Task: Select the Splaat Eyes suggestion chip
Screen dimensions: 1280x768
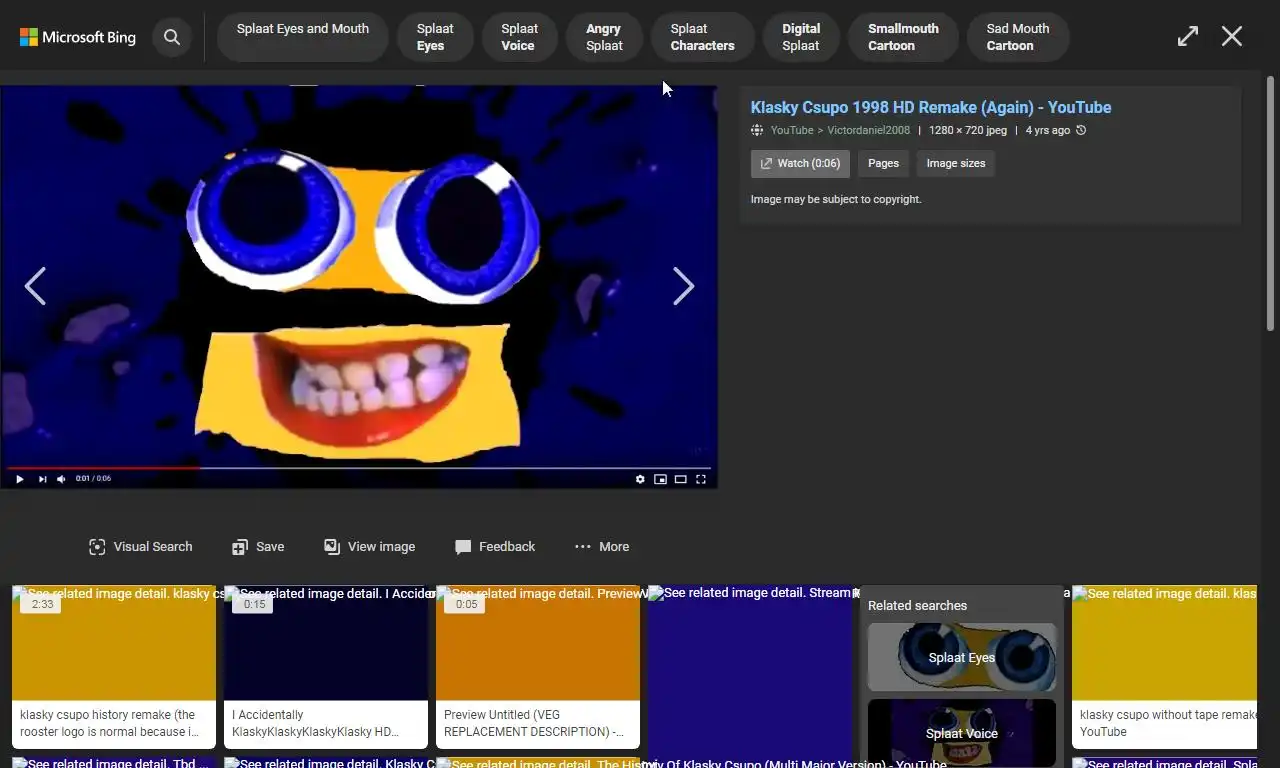Action: [435, 37]
